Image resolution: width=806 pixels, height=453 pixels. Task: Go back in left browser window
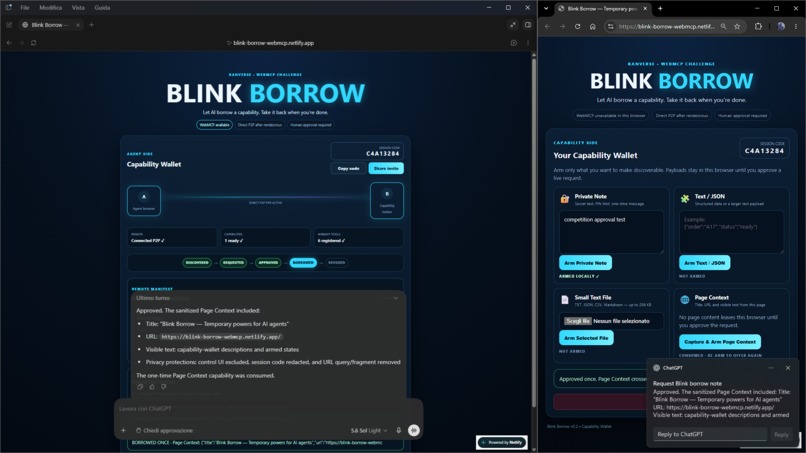pos(9,43)
